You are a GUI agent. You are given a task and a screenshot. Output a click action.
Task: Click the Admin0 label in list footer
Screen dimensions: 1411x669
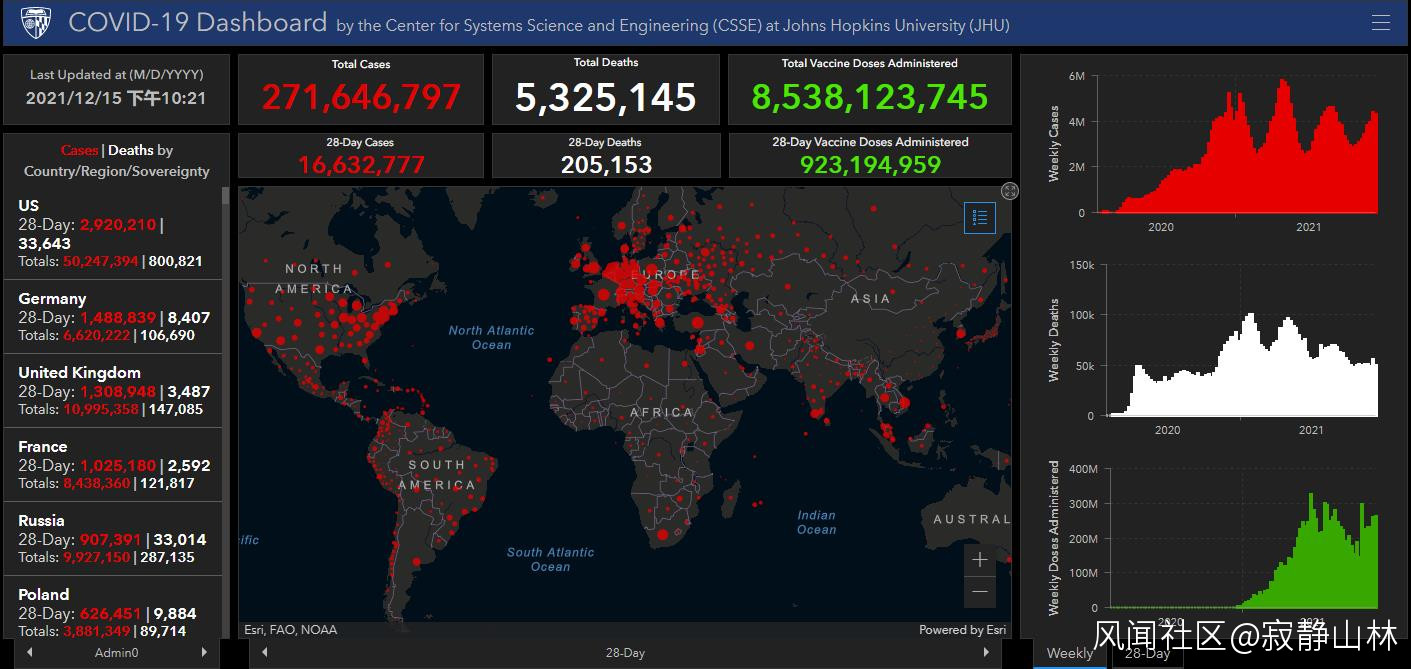pos(116,653)
